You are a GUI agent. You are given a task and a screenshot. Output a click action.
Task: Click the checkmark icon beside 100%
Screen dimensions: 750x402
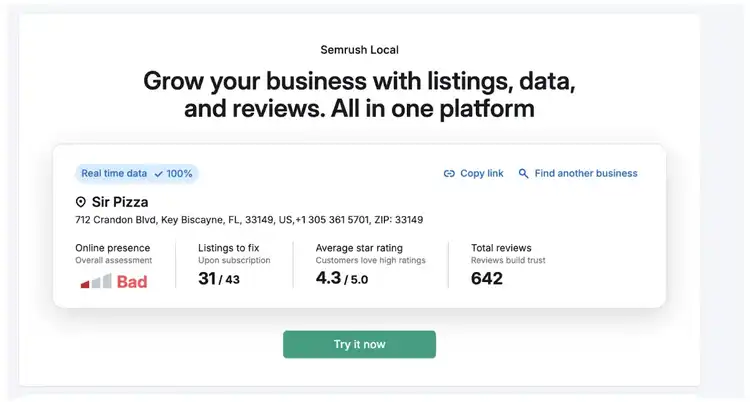click(158, 174)
